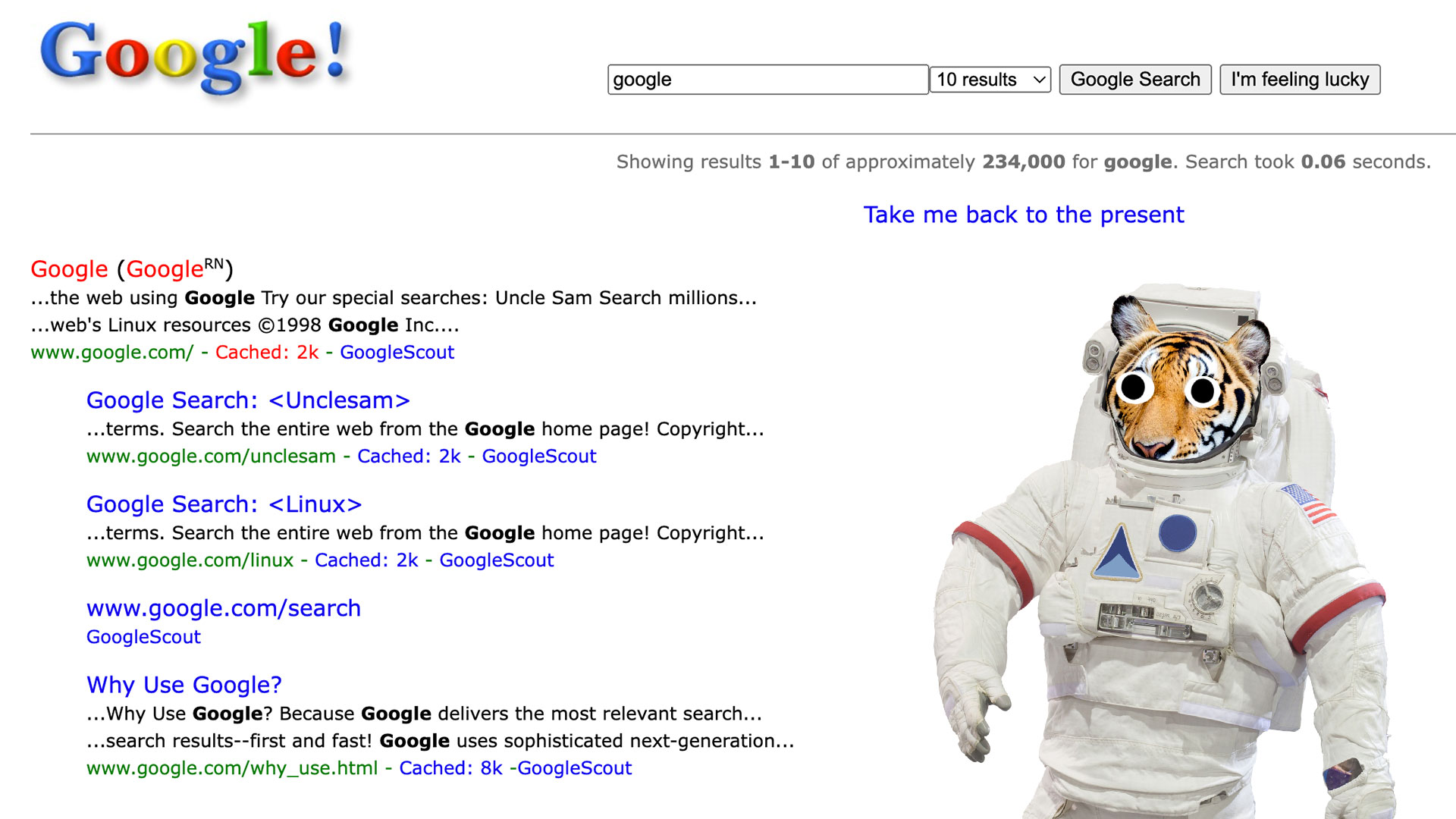Click the 'Showing results 1-10' status text
This screenshot has height=819, width=1456.
1024,162
